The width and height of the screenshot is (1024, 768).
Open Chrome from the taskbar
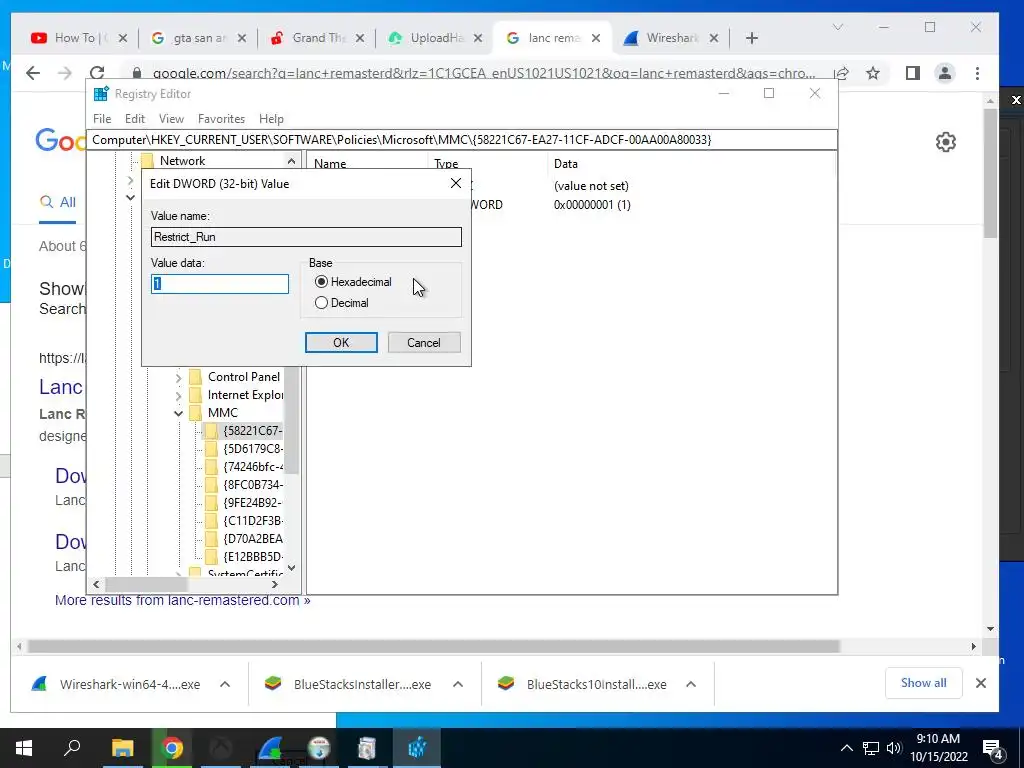point(172,748)
